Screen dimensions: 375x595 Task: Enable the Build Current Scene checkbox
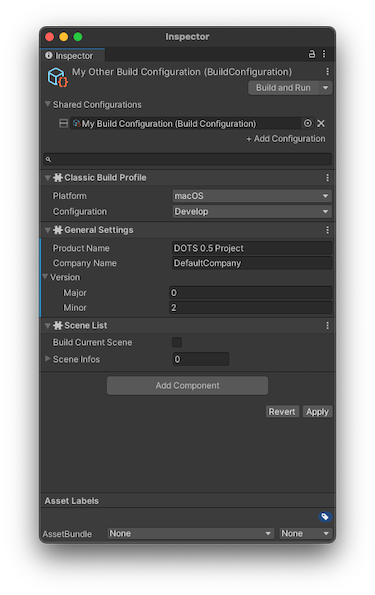point(177,342)
